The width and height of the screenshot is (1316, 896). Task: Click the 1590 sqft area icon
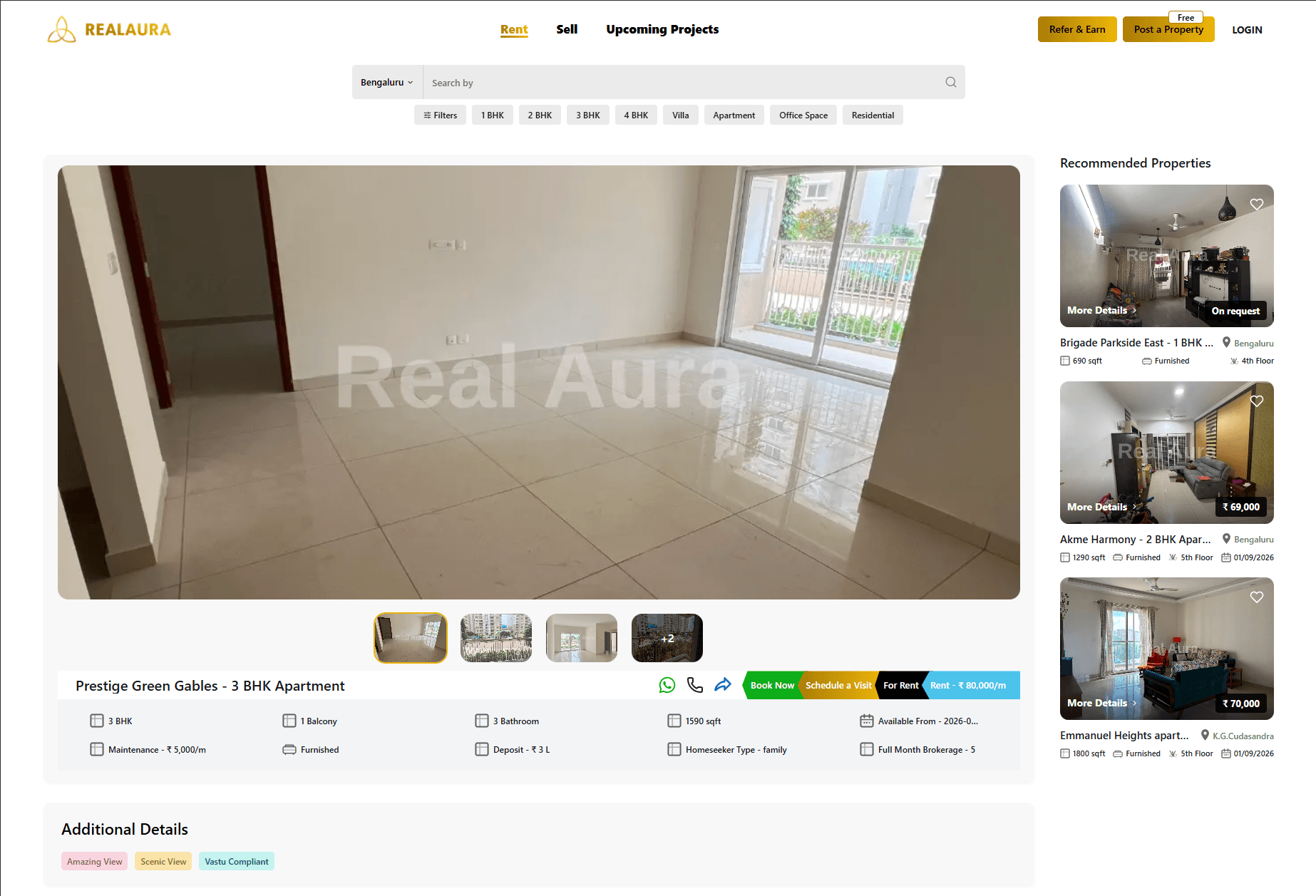pyautogui.click(x=674, y=721)
